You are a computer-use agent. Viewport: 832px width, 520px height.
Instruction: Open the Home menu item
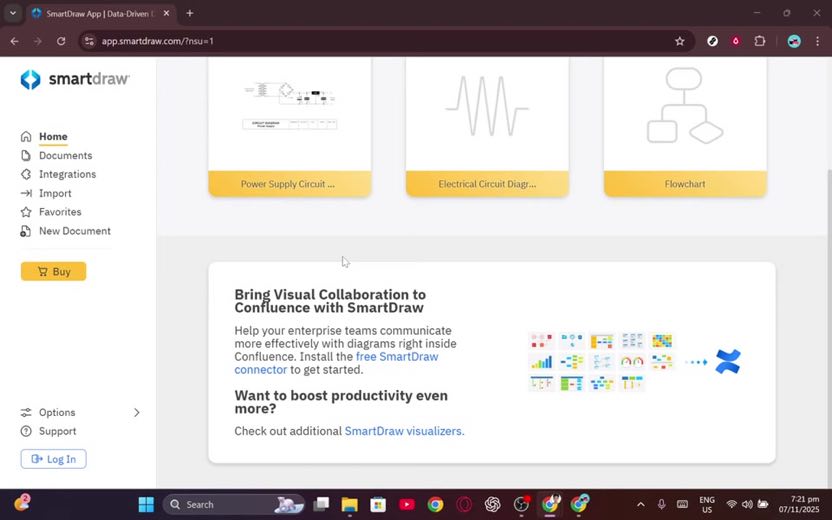[x=53, y=136]
